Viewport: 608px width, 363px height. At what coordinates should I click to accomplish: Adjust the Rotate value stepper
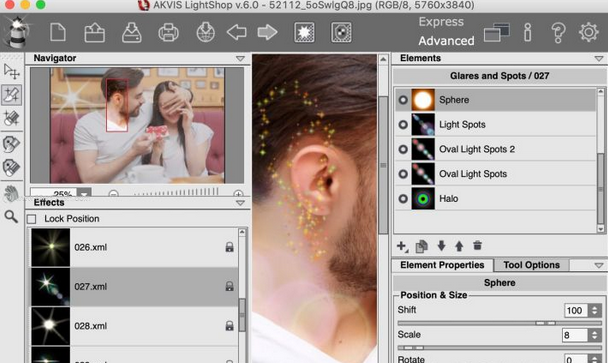pos(594,359)
